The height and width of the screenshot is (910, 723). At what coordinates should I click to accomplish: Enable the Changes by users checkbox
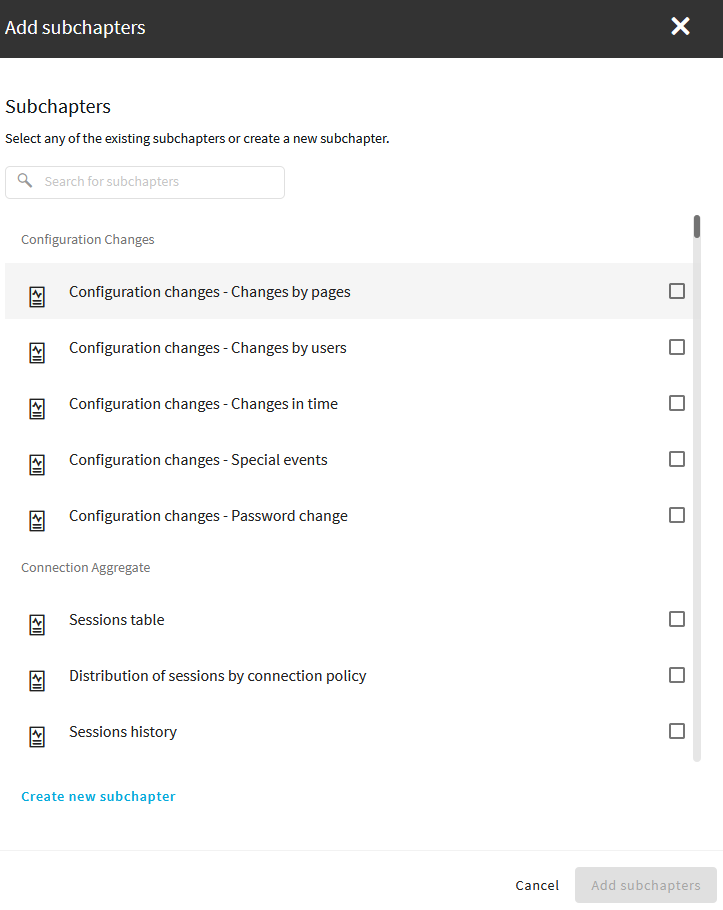pos(677,347)
